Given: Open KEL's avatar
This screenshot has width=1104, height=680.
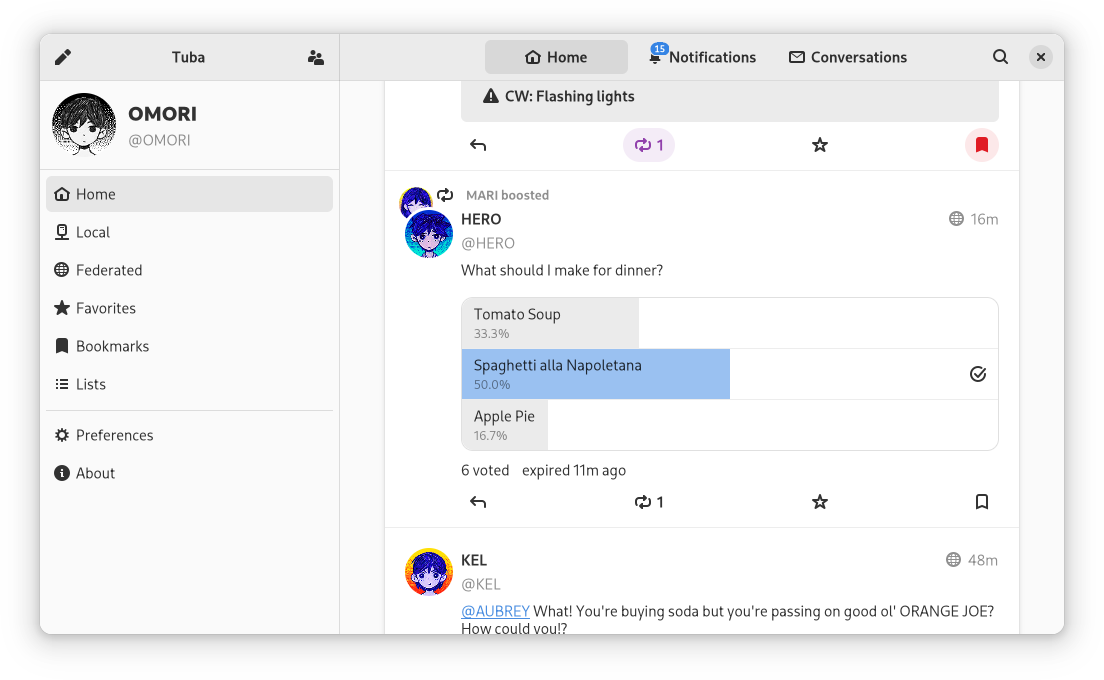Looking at the screenshot, I should tap(429, 572).
